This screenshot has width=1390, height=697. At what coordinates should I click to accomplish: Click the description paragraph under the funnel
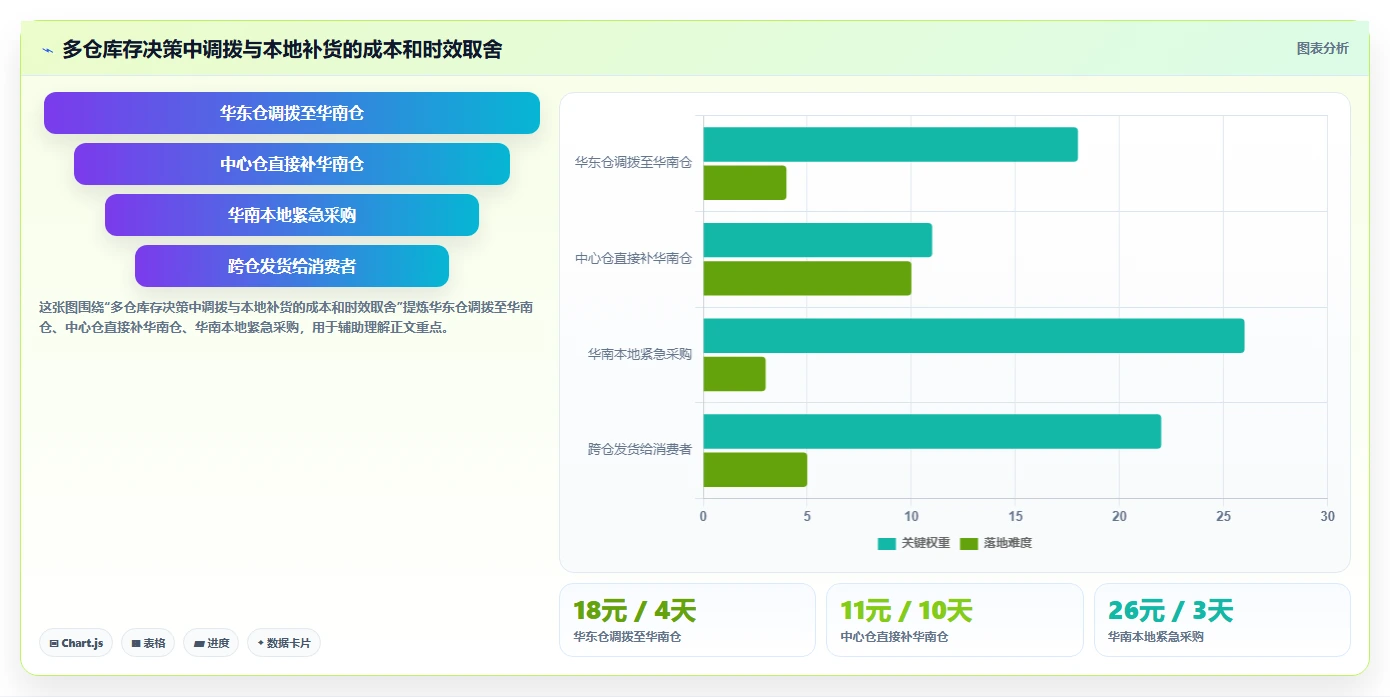click(x=286, y=317)
